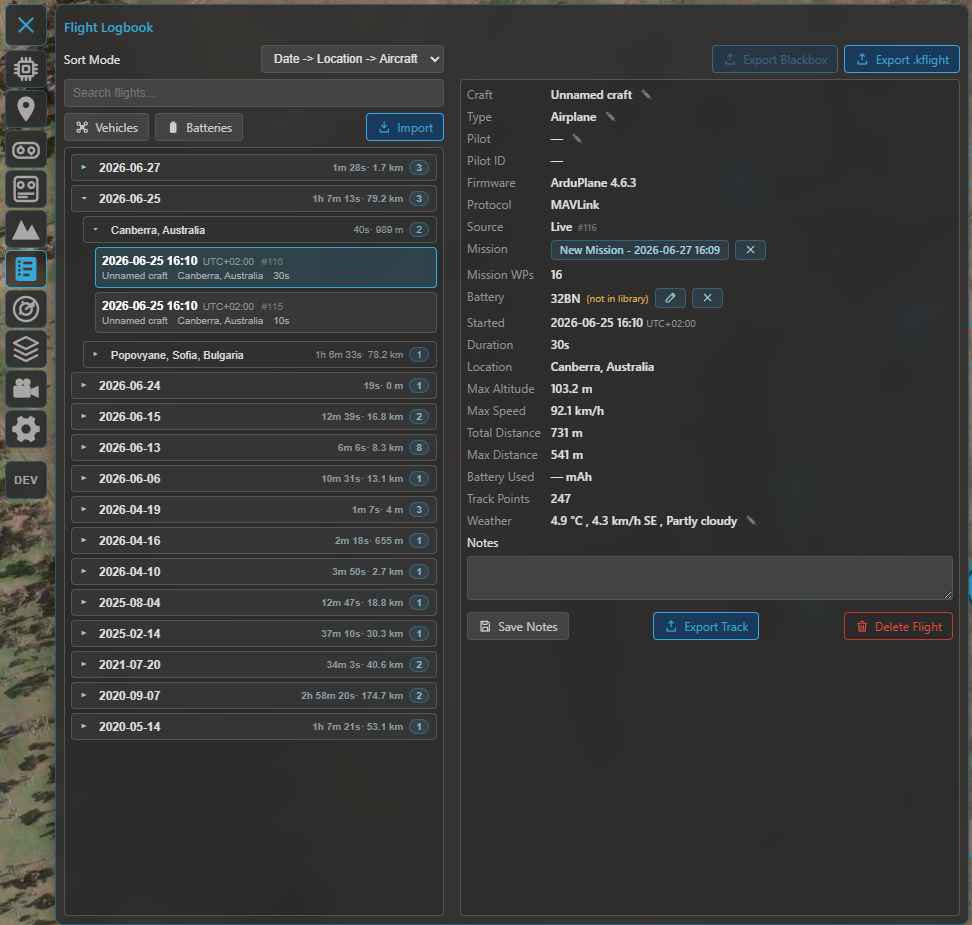Click the Import button
This screenshot has height=925, width=972.
pos(405,128)
